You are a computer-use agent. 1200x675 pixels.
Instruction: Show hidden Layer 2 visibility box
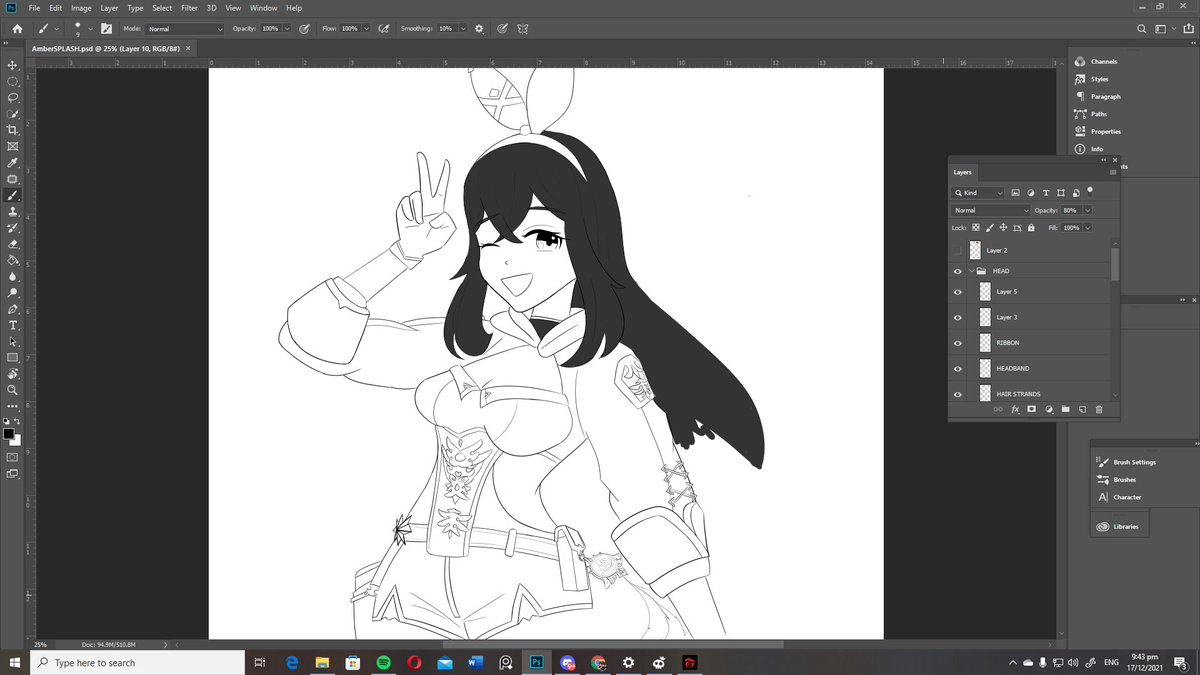click(x=958, y=250)
